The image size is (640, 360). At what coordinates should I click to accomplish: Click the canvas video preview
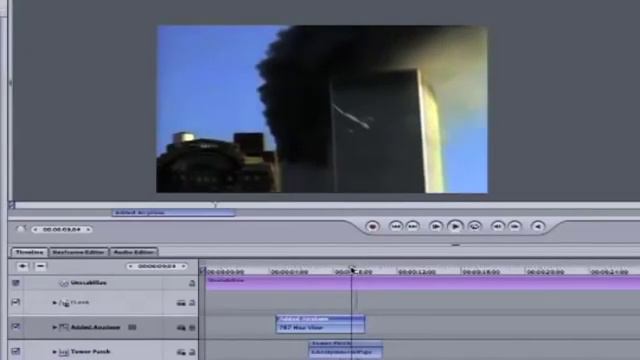322,109
